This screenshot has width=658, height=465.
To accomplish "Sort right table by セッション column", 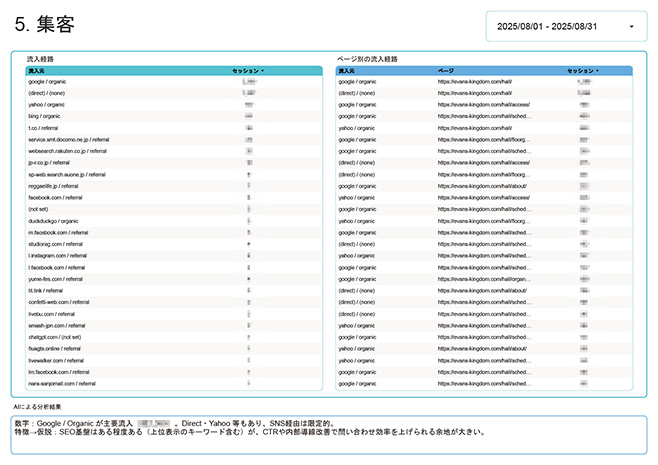I will 581,71.
